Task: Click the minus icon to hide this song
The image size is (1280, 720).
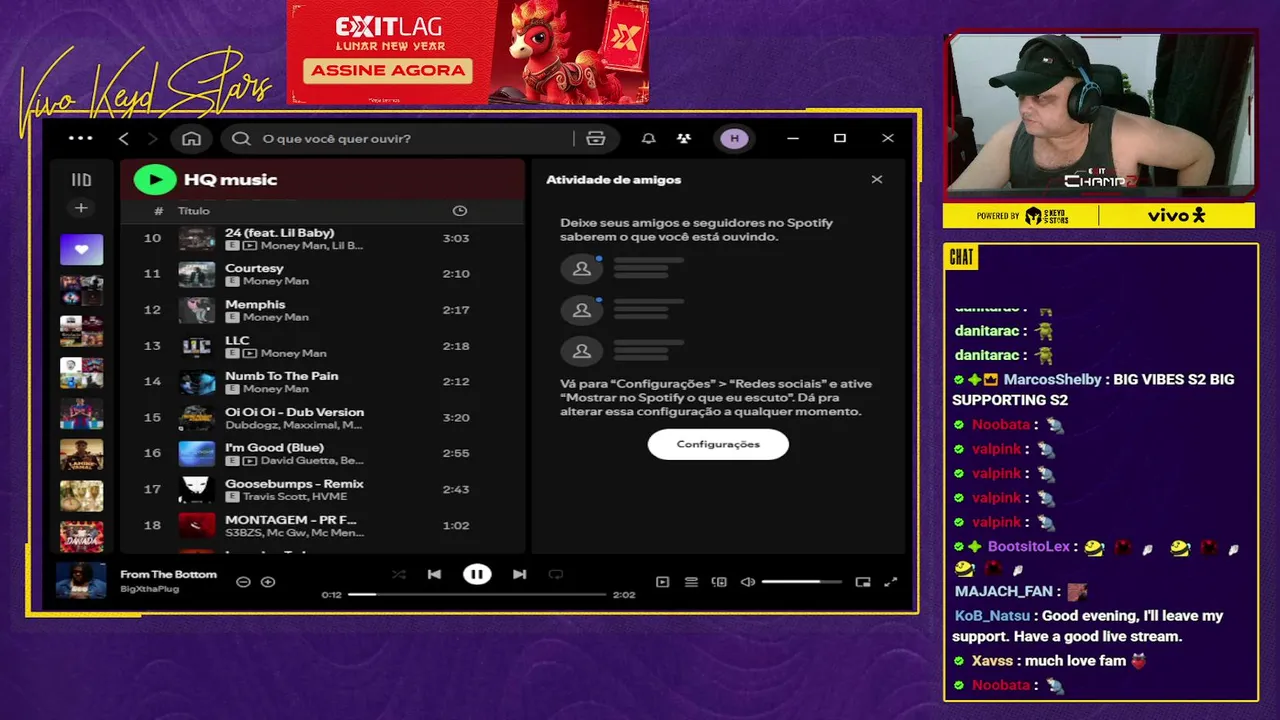Action: (243, 582)
